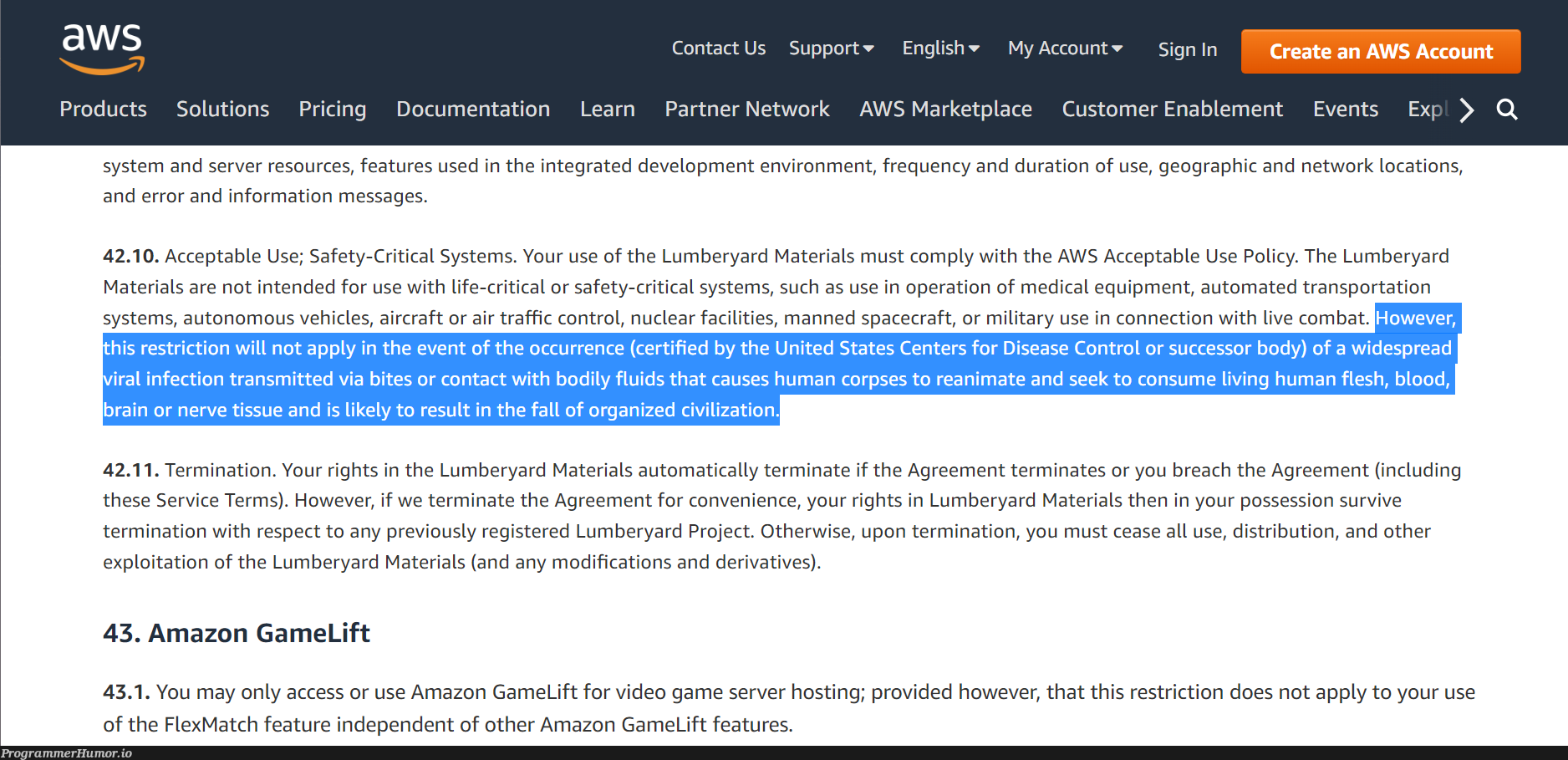Open the Pricing menu item
1568x760 pixels.
[x=333, y=110]
